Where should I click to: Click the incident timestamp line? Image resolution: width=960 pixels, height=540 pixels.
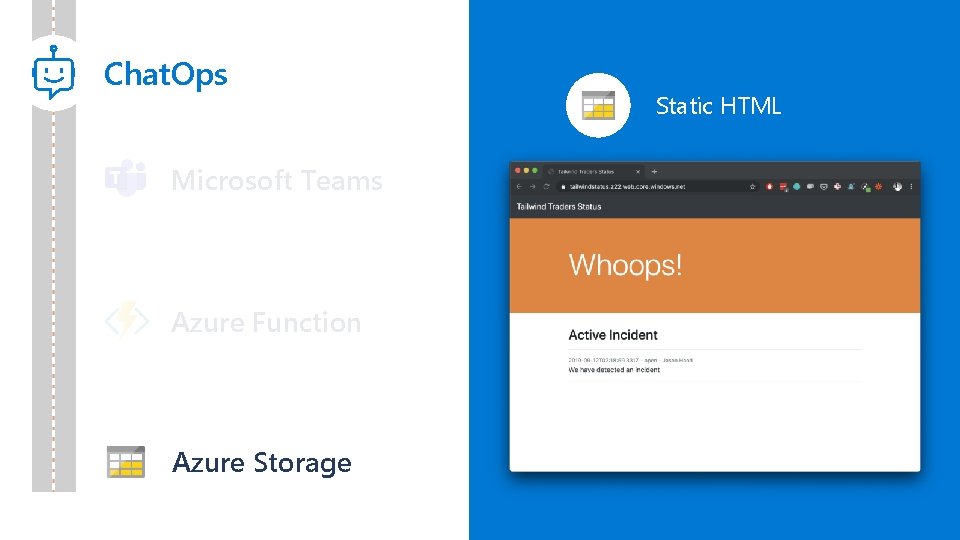pos(631,361)
